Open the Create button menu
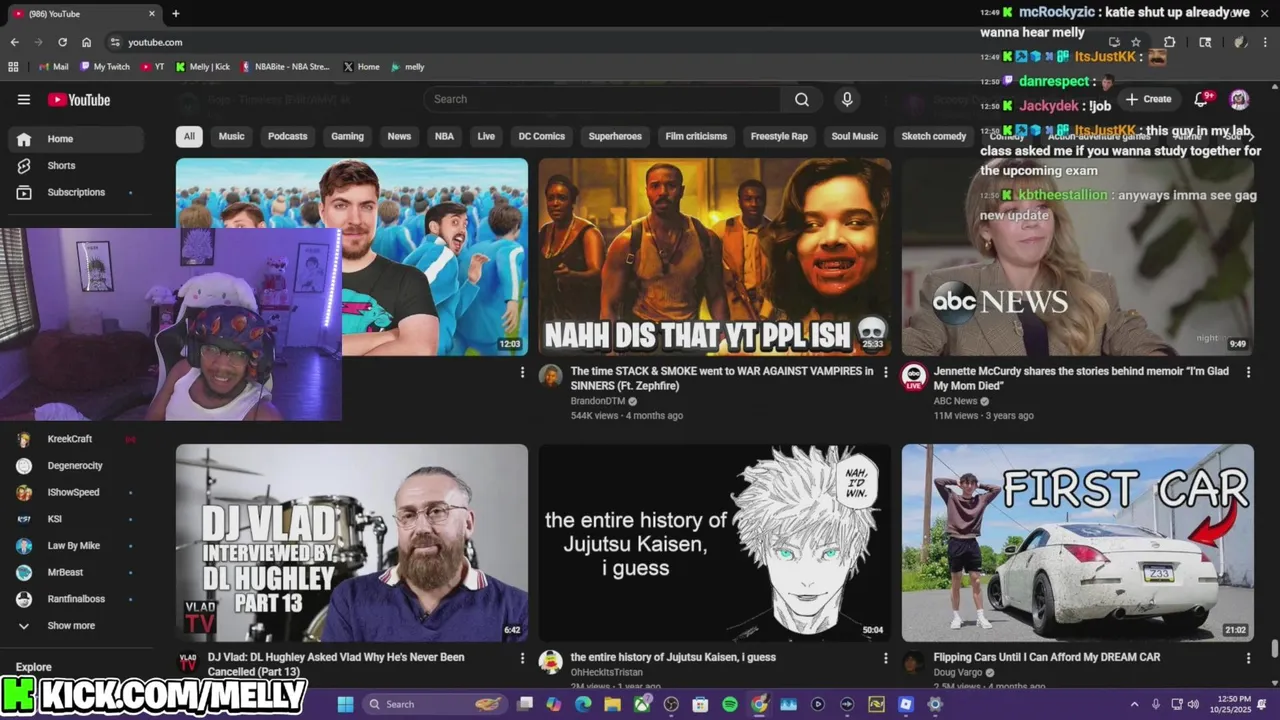This screenshot has height=720, width=1280. tap(1148, 99)
